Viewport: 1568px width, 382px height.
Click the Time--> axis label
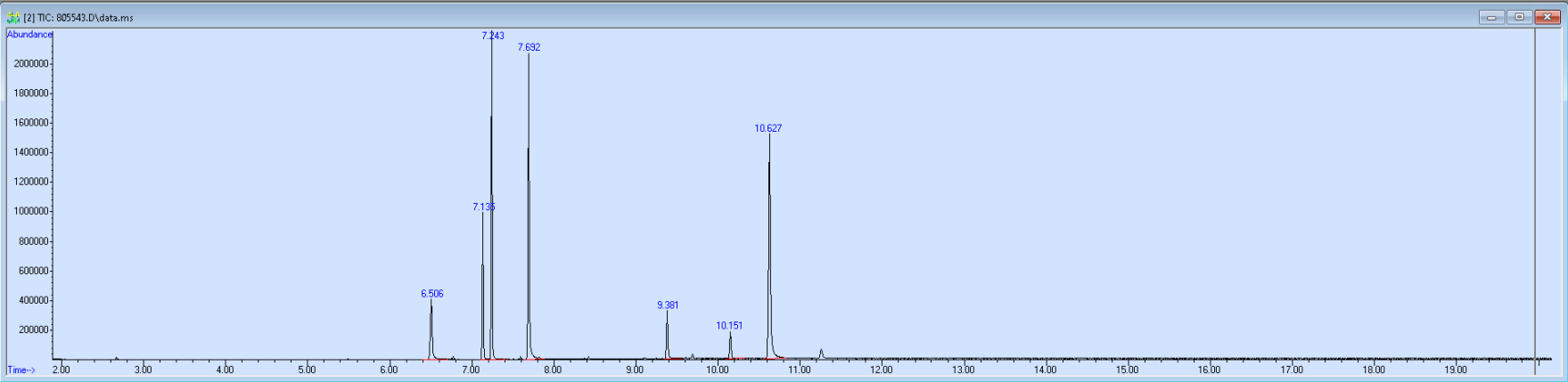pyautogui.click(x=21, y=370)
